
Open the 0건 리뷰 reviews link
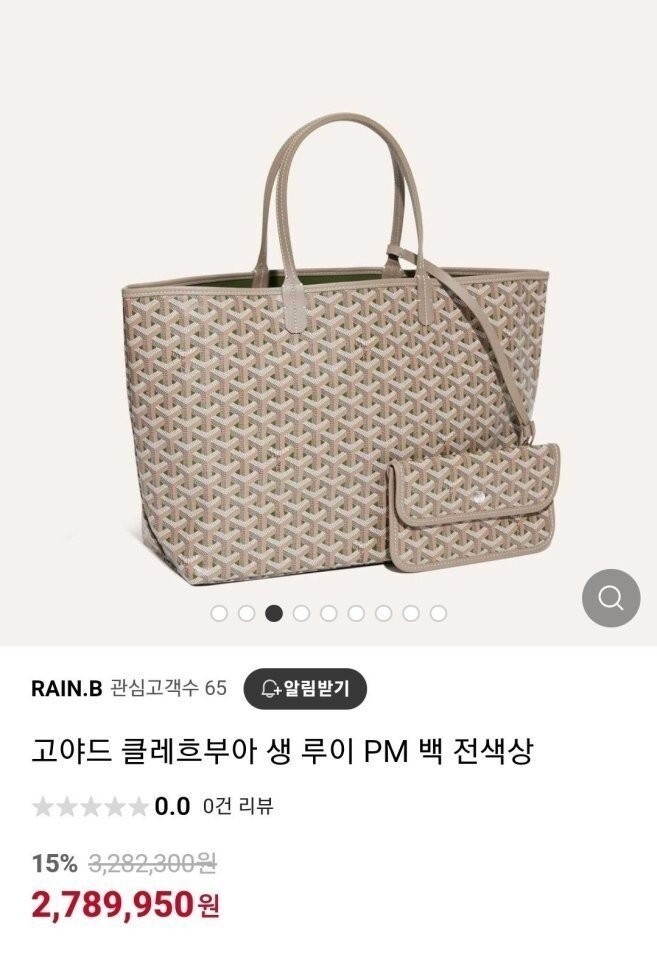[238, 806]
